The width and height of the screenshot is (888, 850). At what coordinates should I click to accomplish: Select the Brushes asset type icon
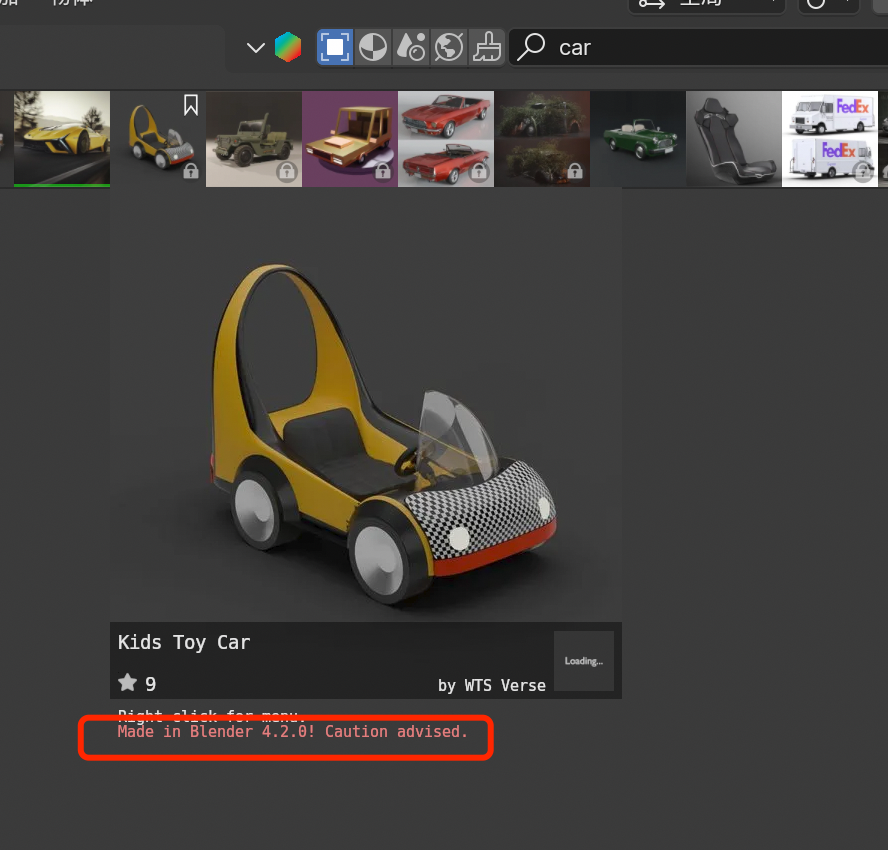(x=487, y=47)
